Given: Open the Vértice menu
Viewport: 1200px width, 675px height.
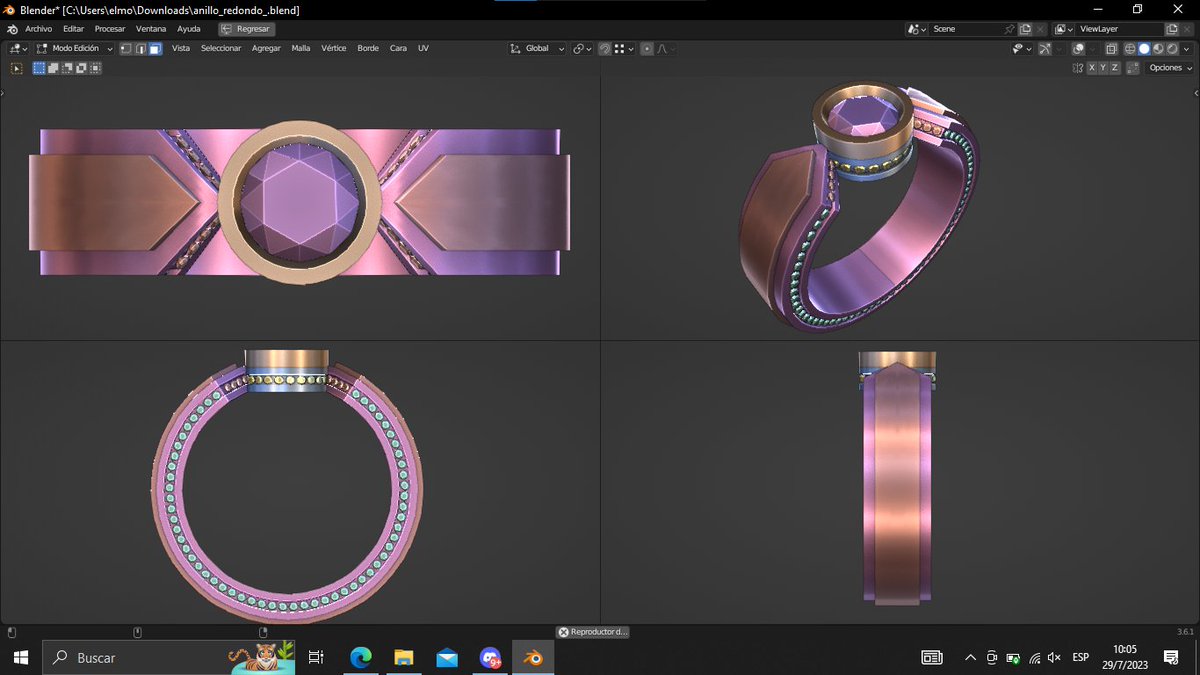Looking at the screenshot, I should (x=334, y=48).
